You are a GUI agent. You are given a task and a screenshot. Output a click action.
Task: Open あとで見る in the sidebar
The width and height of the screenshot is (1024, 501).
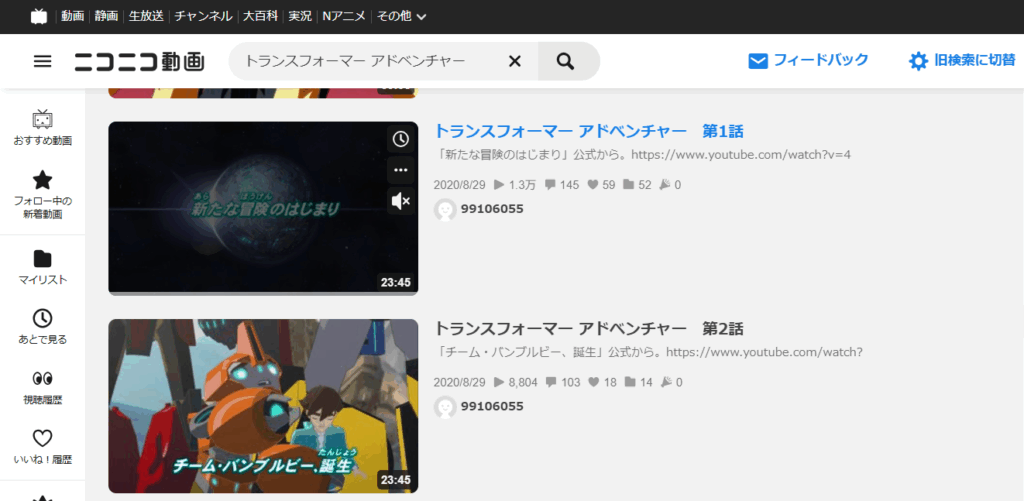[42, 327]
